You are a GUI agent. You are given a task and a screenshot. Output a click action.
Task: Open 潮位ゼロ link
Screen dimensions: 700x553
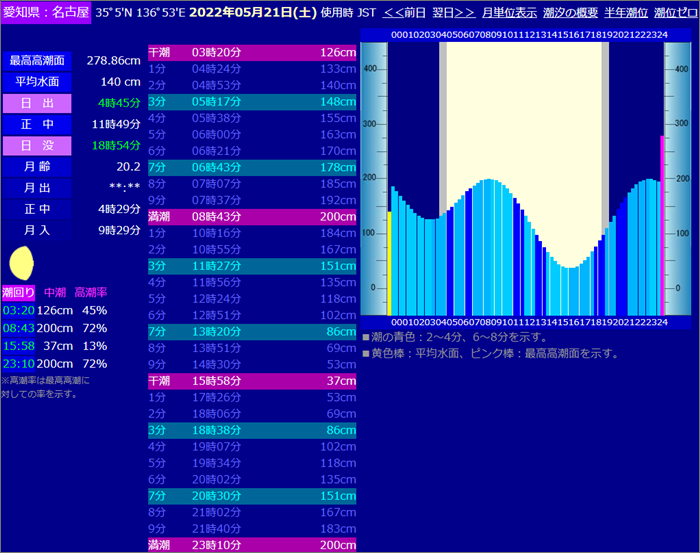675,12
